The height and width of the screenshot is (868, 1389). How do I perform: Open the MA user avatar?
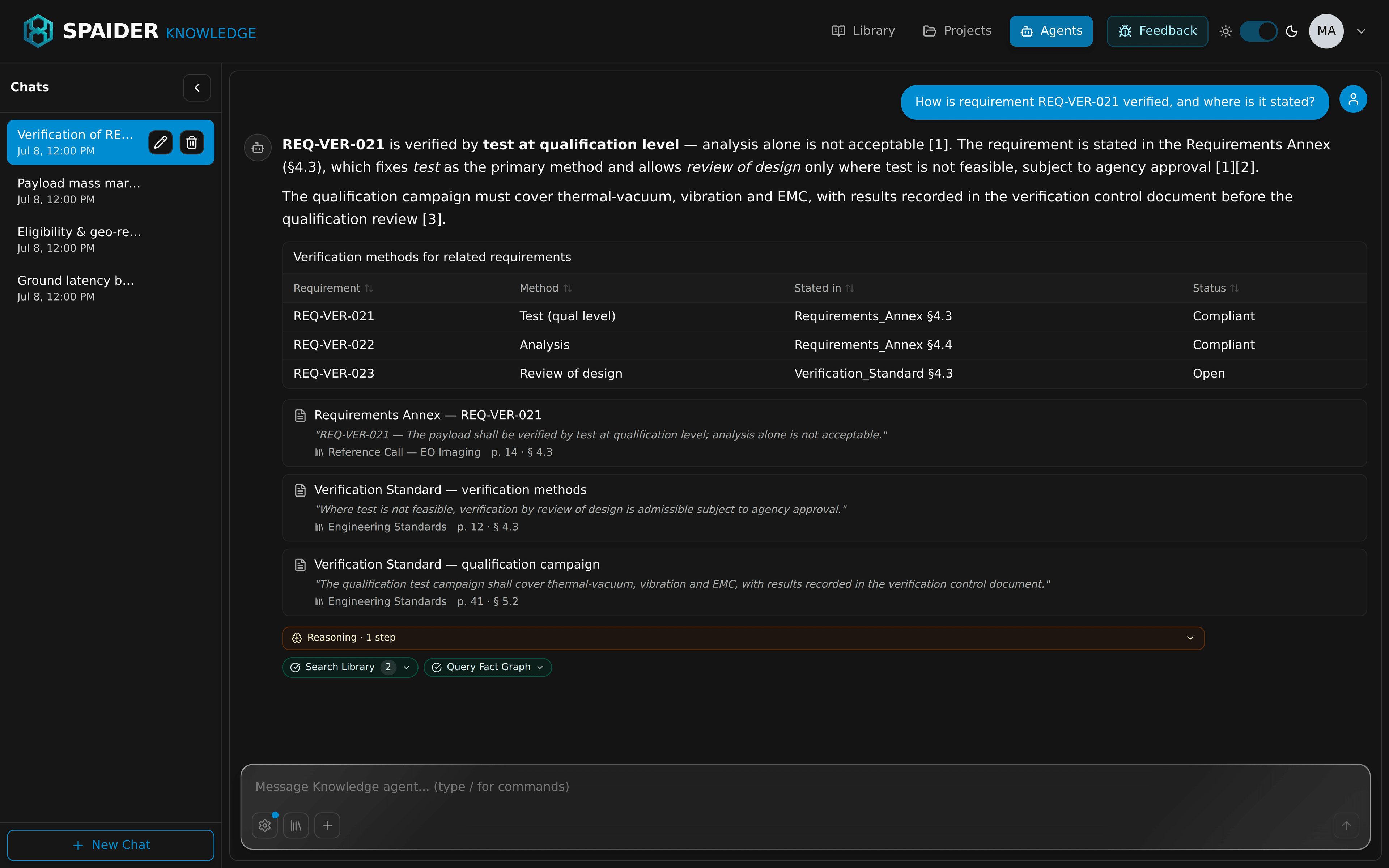pos(1326,31)
